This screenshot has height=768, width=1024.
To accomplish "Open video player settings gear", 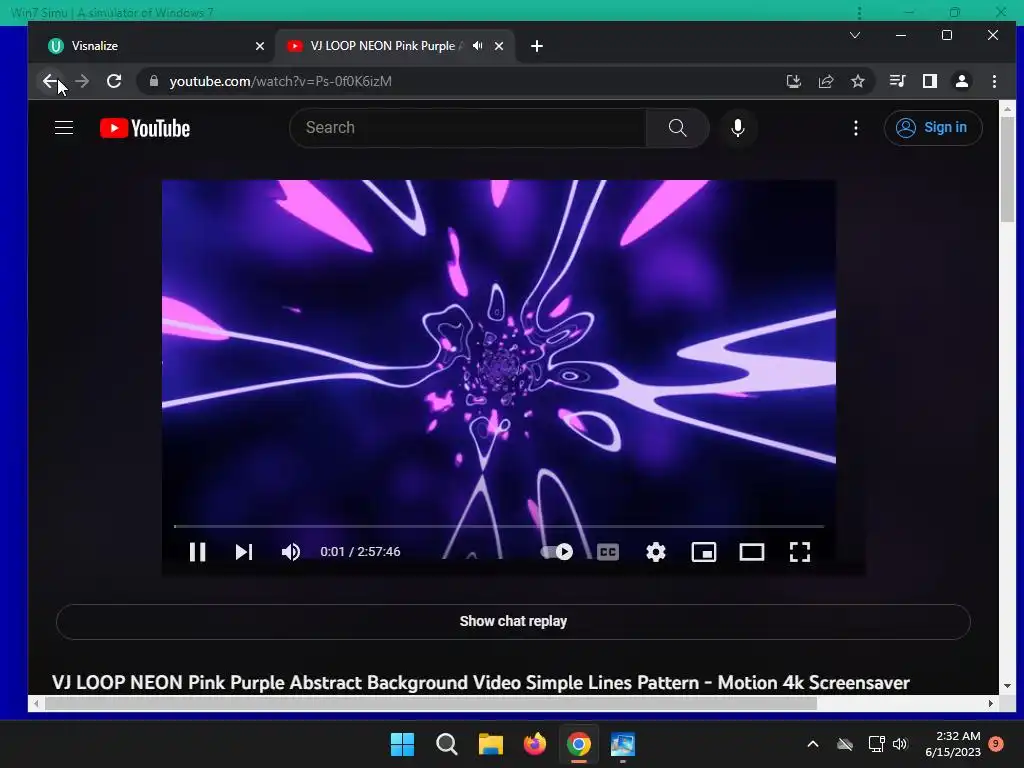I will click(656, 552).
